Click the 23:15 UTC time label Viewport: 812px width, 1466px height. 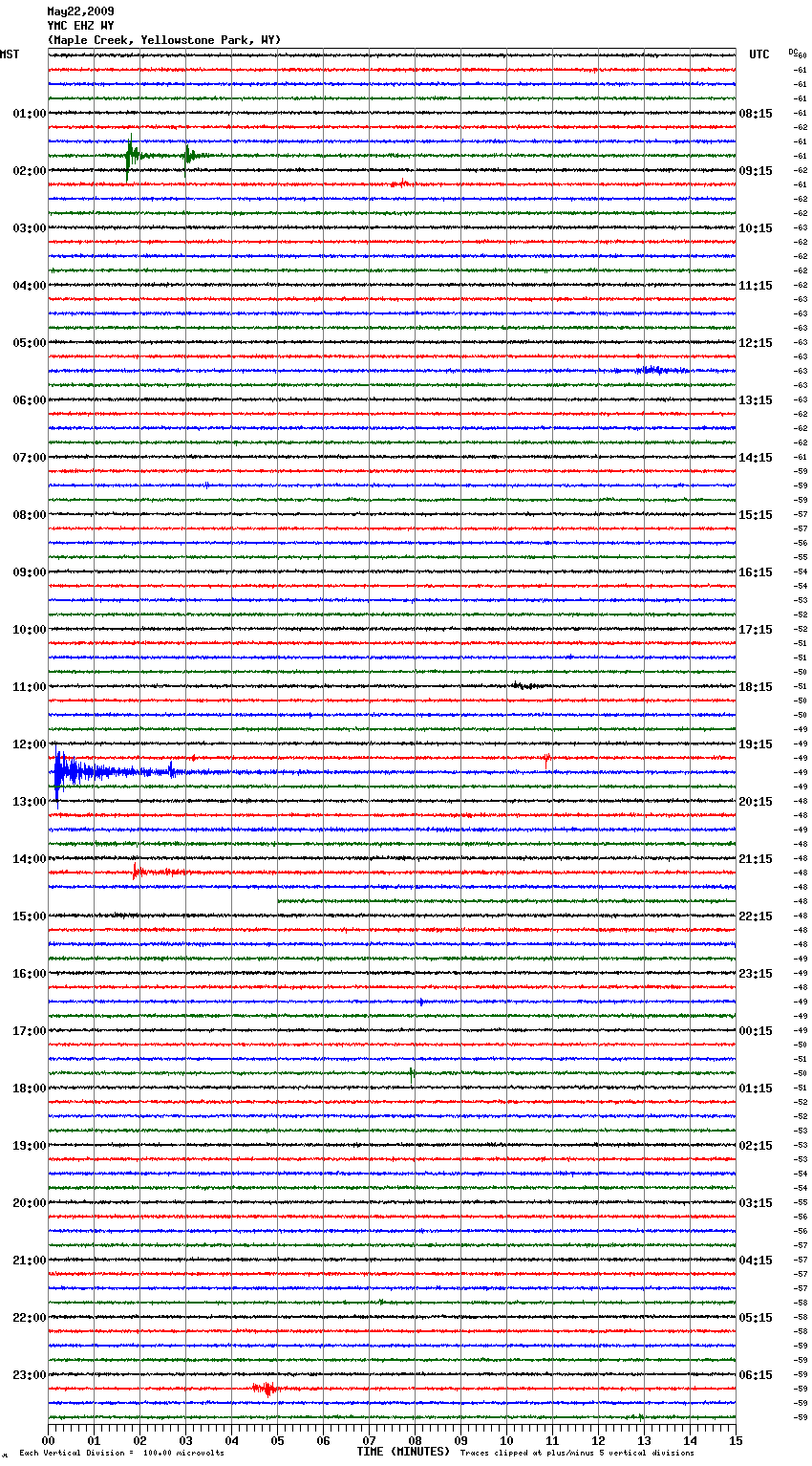pos(756,974)
